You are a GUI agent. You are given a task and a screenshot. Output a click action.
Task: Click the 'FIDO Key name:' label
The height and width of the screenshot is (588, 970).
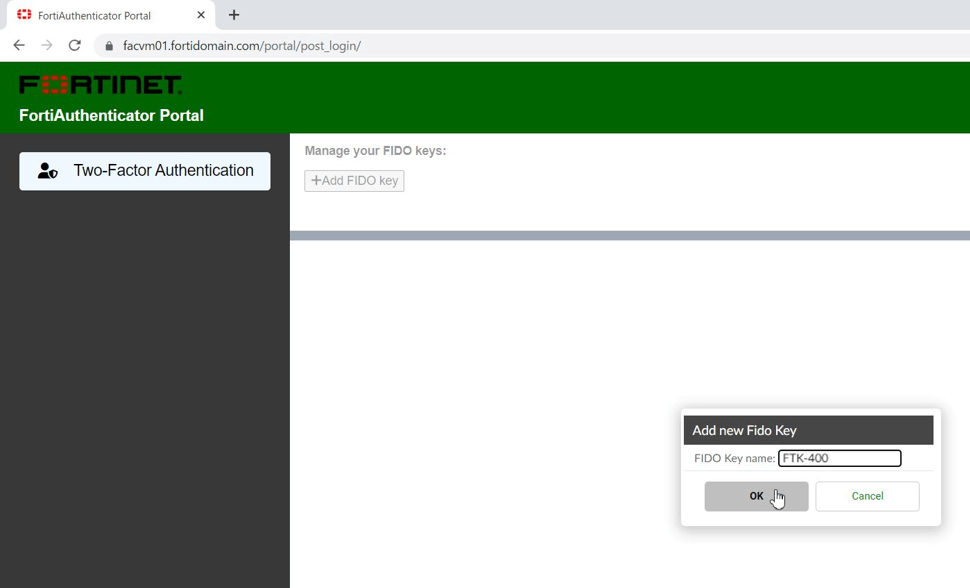tap(734, 458)
